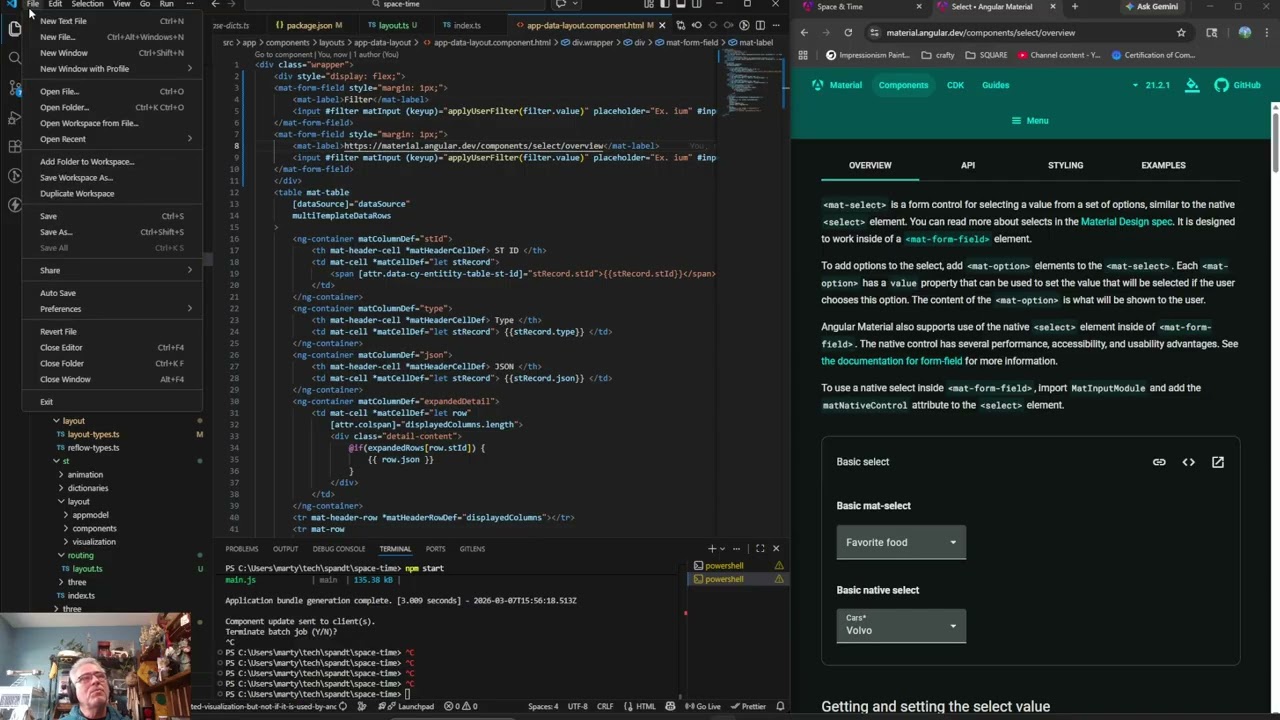Open editor More Actions ellipsis
The width and height of the screenshot is (1280, 720).
[776, 25]
